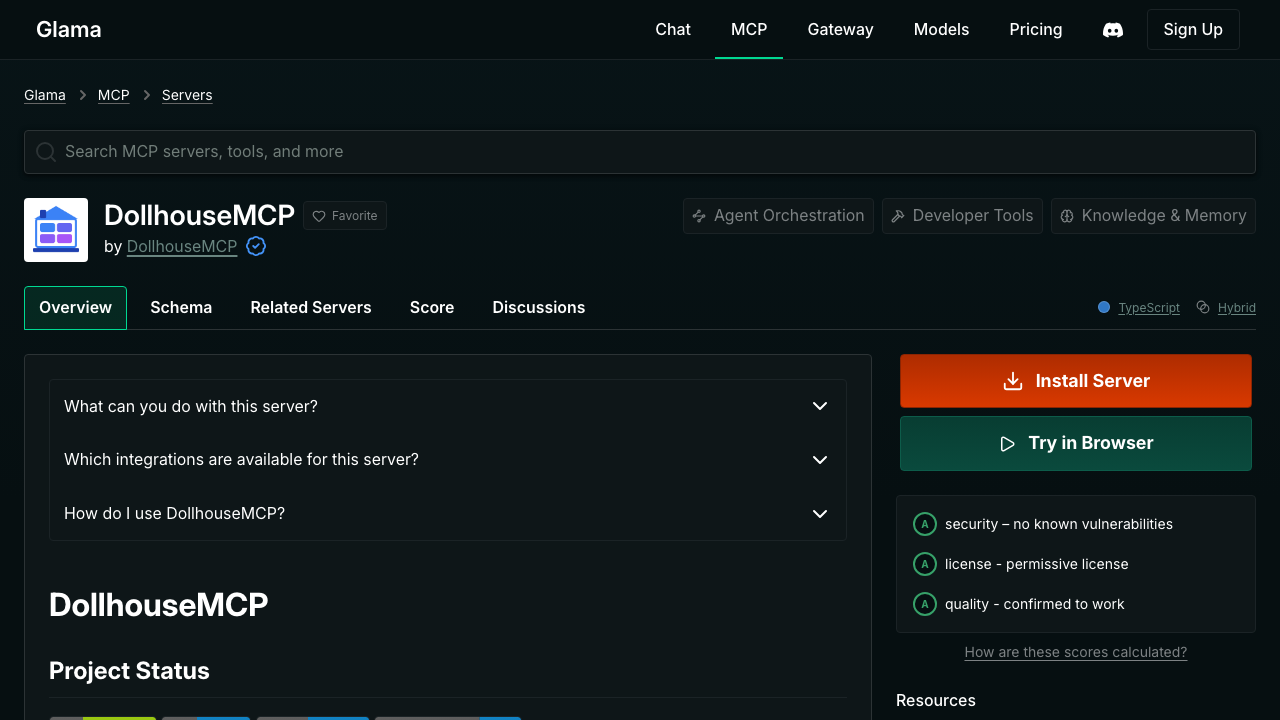Viewport: 1280px width, 720px height.
Task: Toggle Favorite for DollhouseMCP
Action: pos(345,215)
